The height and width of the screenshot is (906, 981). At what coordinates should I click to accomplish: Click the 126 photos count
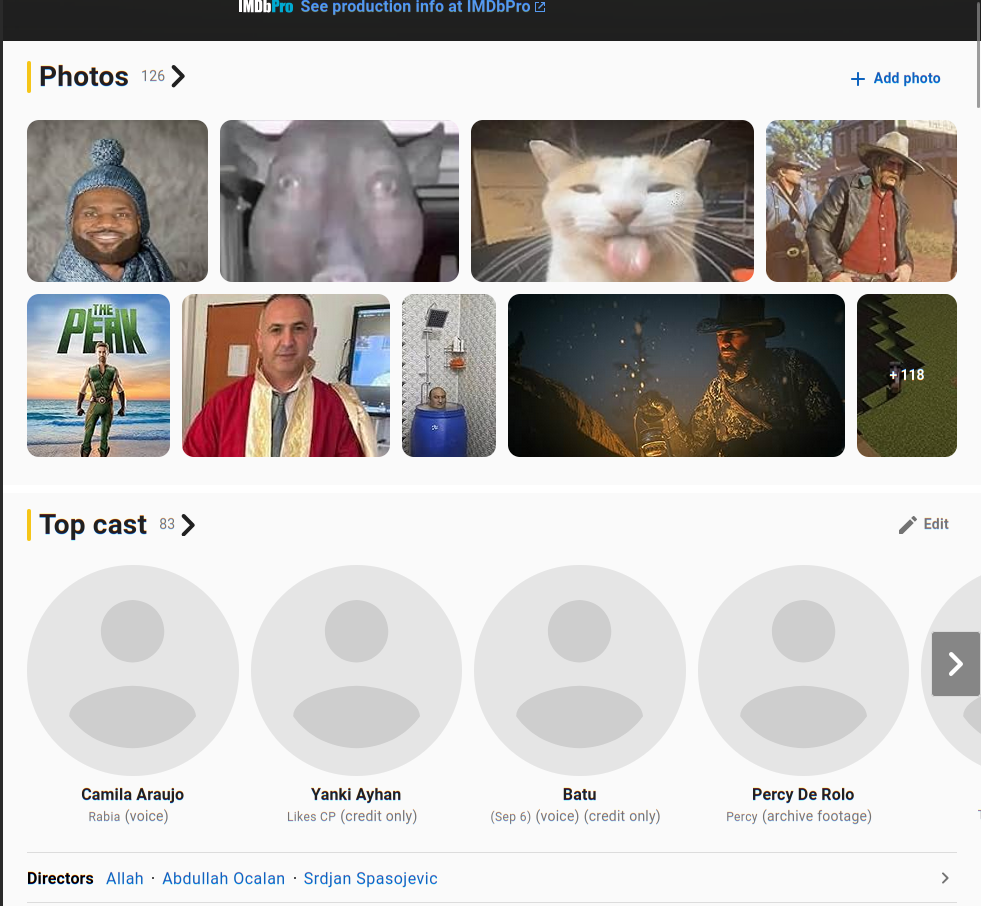pyautogui.click(x=153, y=76)
